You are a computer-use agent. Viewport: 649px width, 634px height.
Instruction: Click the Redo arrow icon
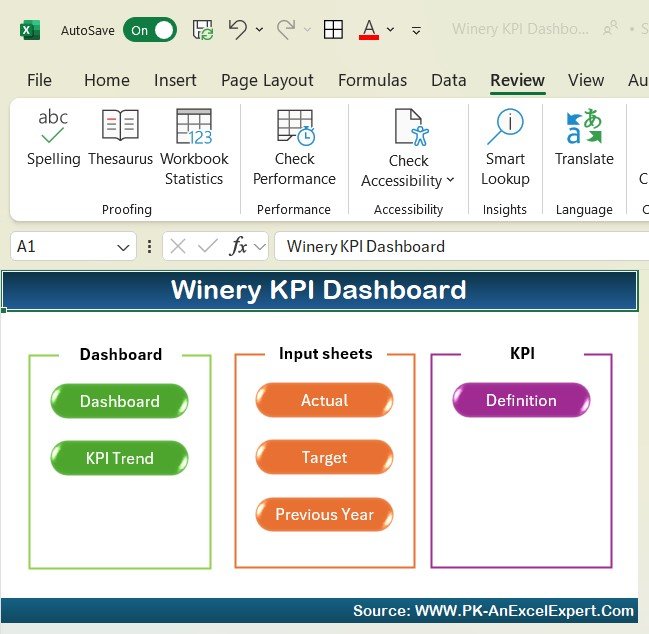click(x=286, y=29)
